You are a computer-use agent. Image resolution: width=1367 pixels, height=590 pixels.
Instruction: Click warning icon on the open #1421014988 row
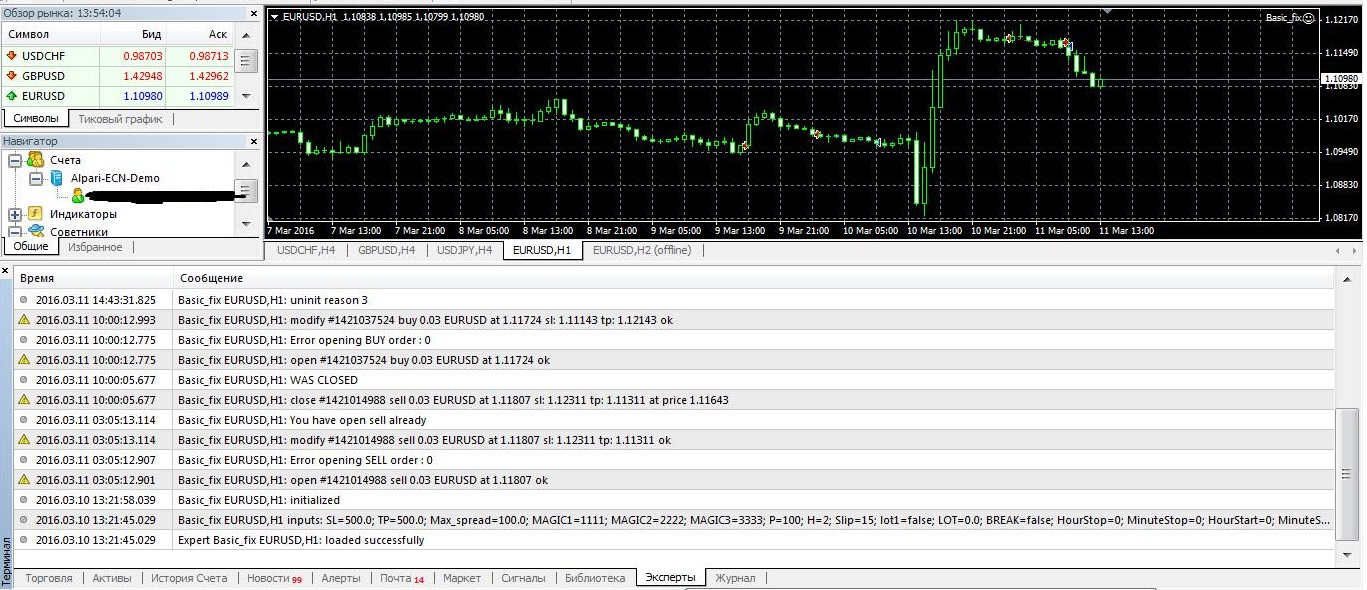coord(24,480)
